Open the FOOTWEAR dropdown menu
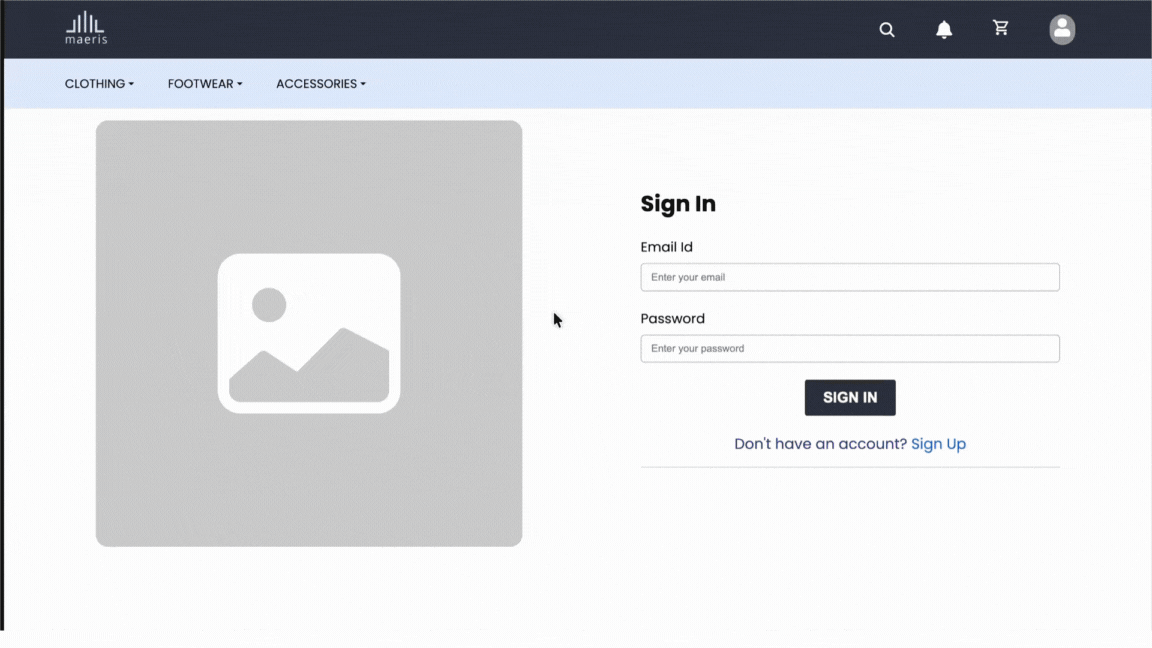The image size is (1152, 648). point(204,84)
